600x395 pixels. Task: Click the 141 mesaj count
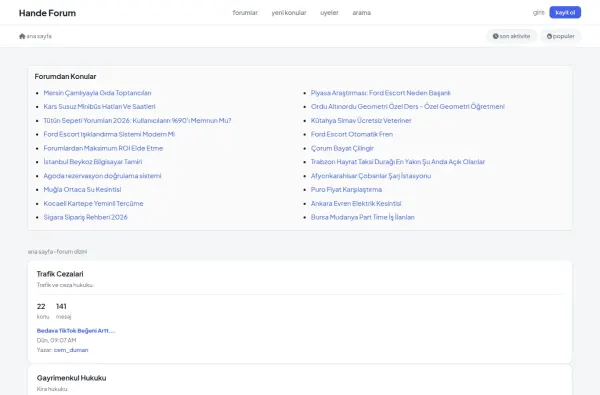pyautogui.click(x=64, y=311)
